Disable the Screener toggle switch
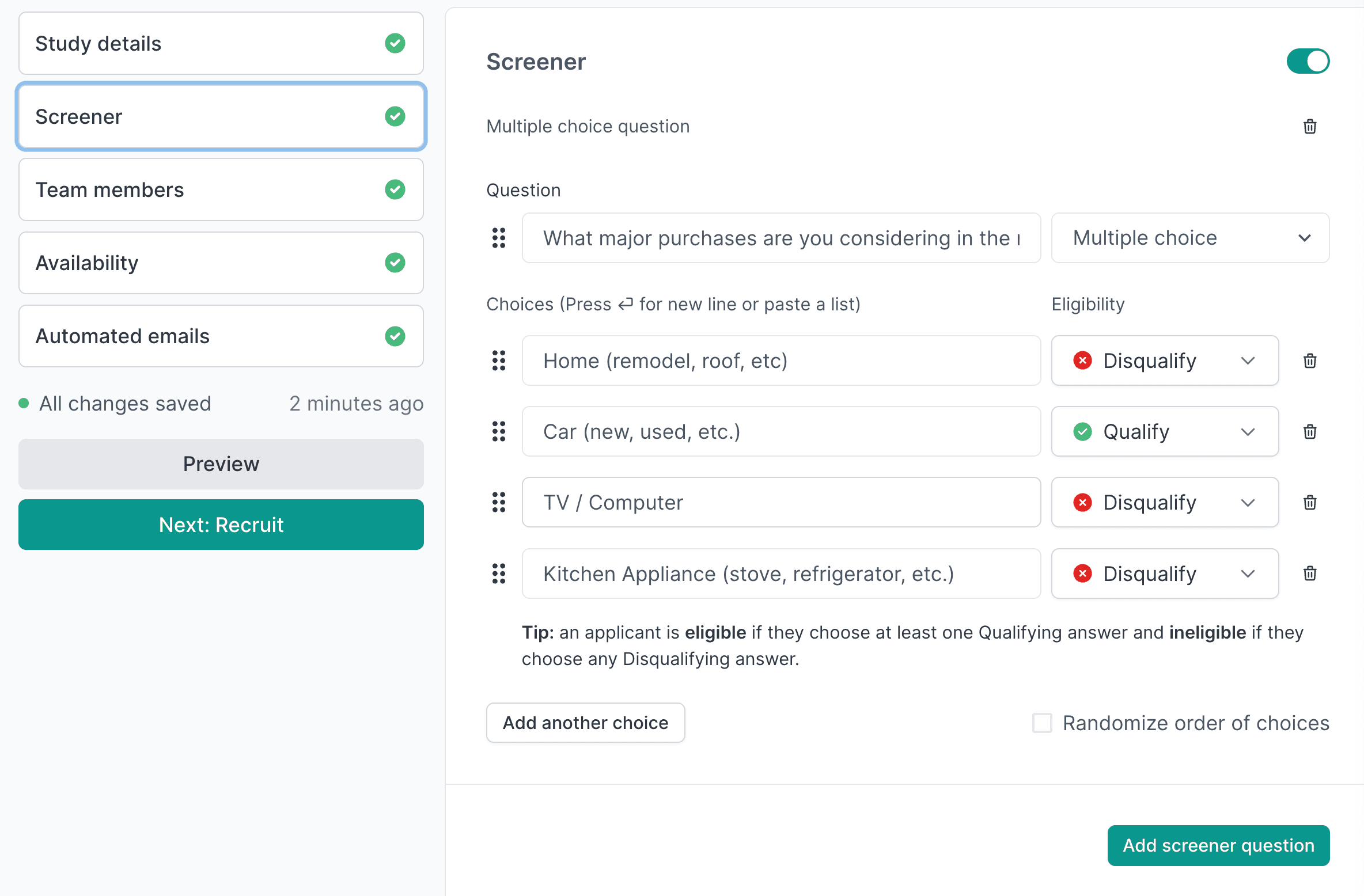The height and width of the screenshot is (896, 1364). [1308, 61]
